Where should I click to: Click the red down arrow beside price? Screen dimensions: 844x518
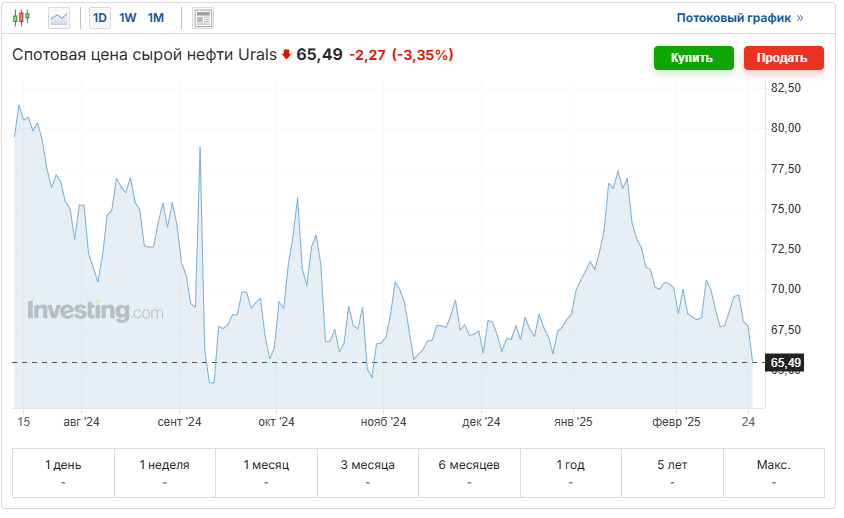pos(286,56)
